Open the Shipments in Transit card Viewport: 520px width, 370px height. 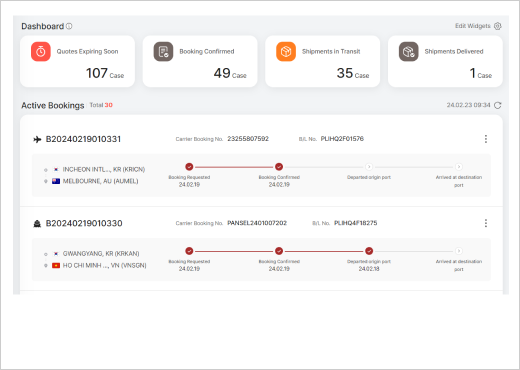[x=323, y=61]
